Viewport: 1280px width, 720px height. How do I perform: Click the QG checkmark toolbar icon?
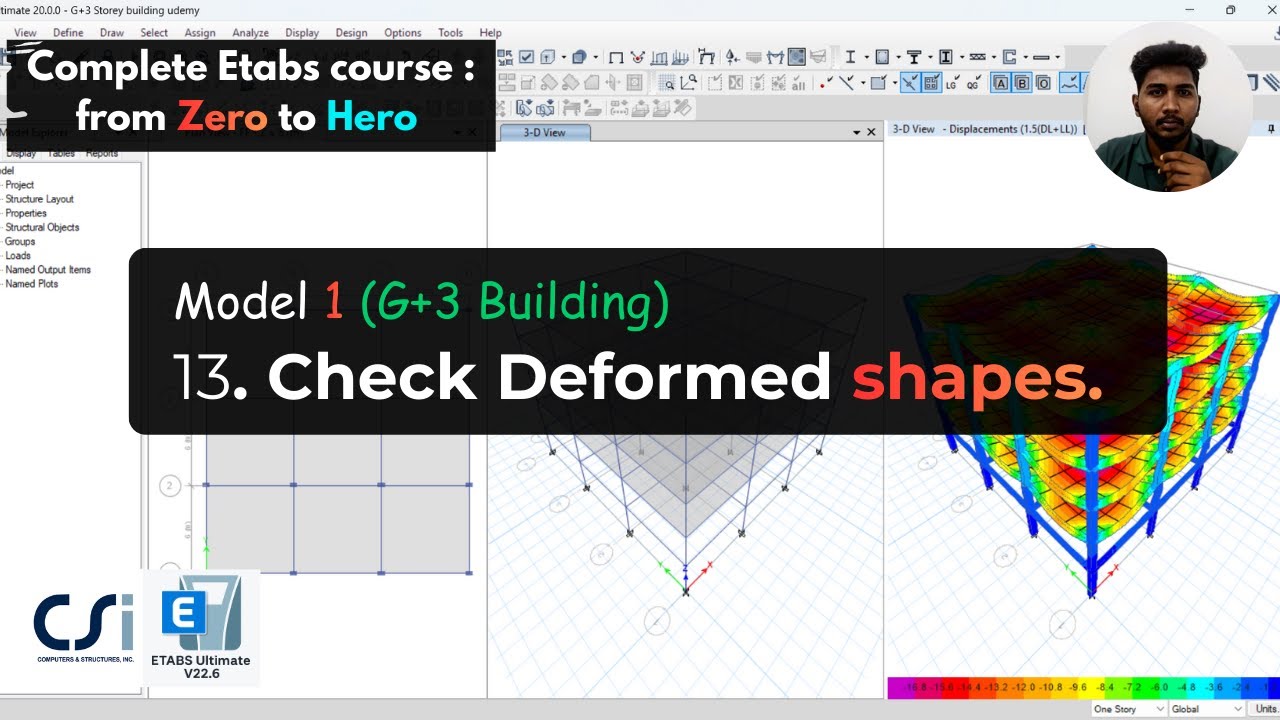[973, 83]
